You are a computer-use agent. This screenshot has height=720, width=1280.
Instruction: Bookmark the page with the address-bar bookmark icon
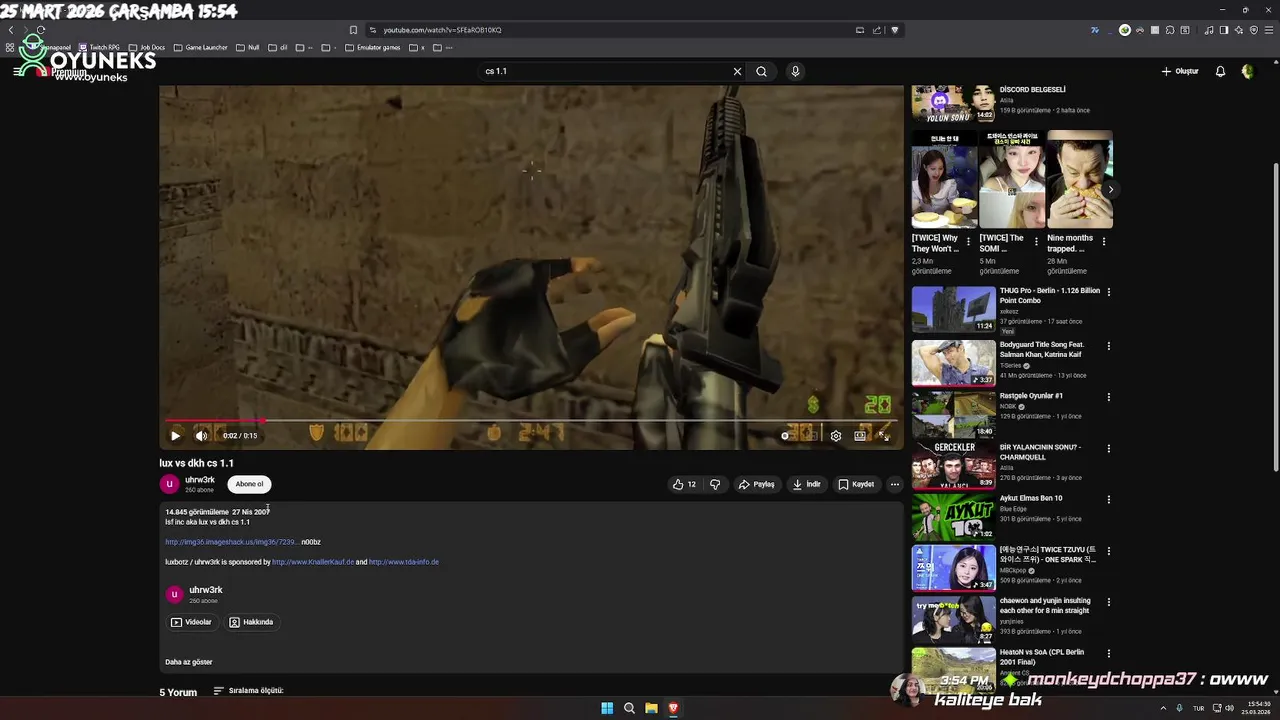353,30
